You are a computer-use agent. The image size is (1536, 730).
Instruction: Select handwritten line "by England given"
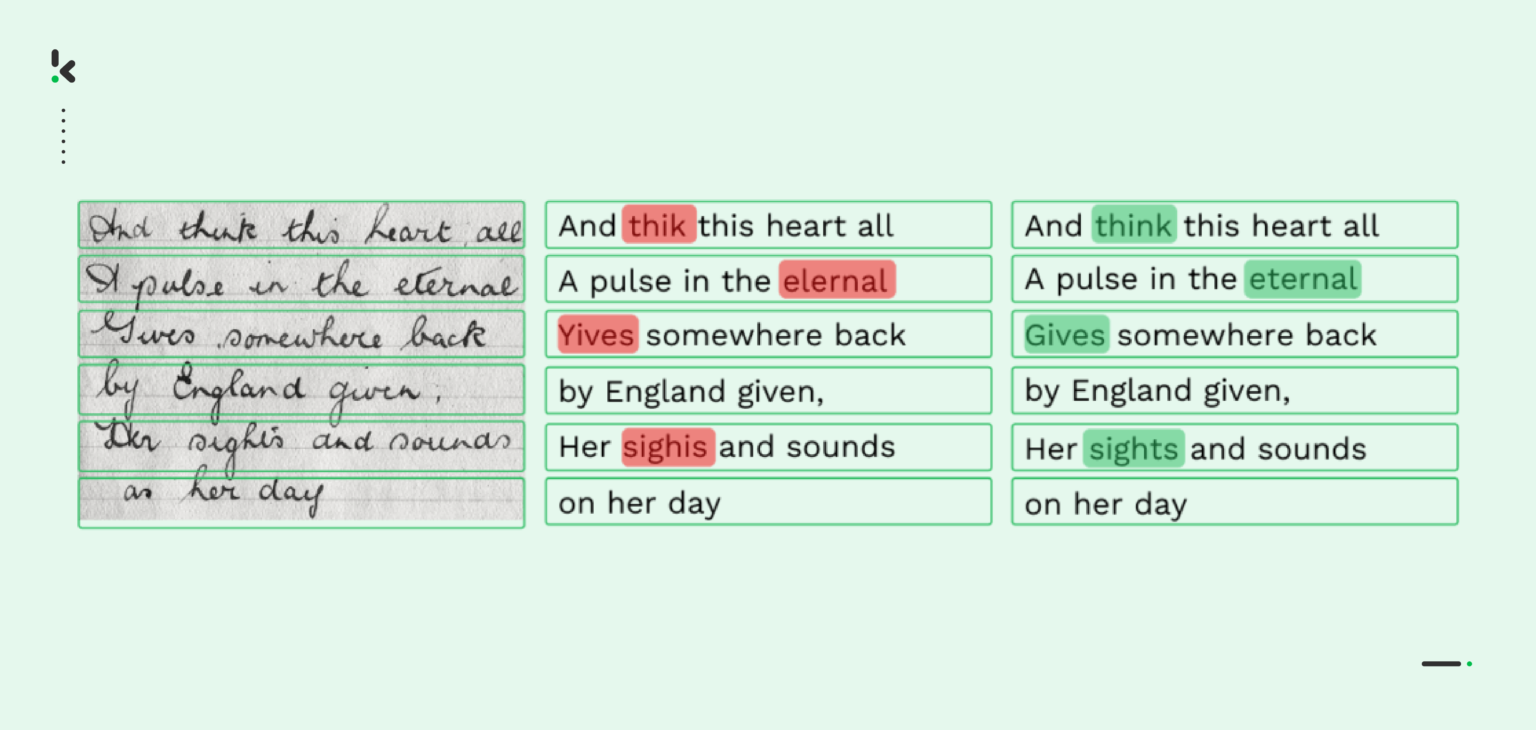[x=301, y=390]
